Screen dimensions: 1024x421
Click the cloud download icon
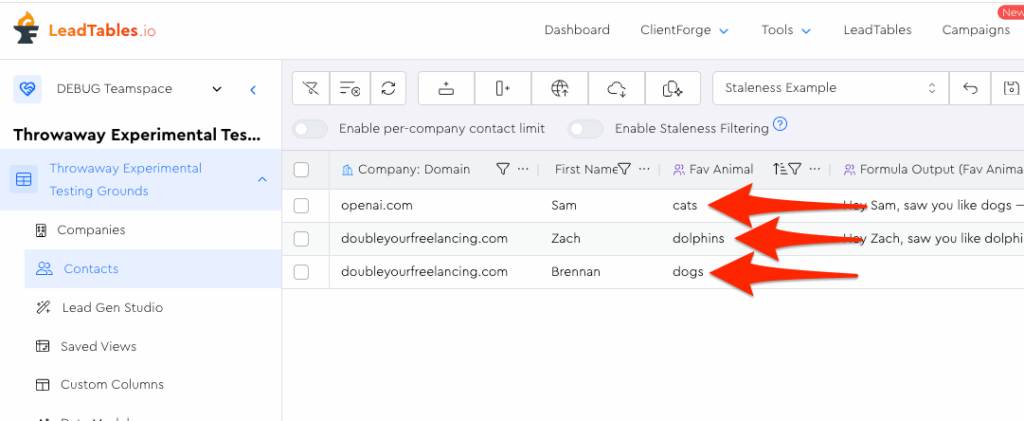617,88
